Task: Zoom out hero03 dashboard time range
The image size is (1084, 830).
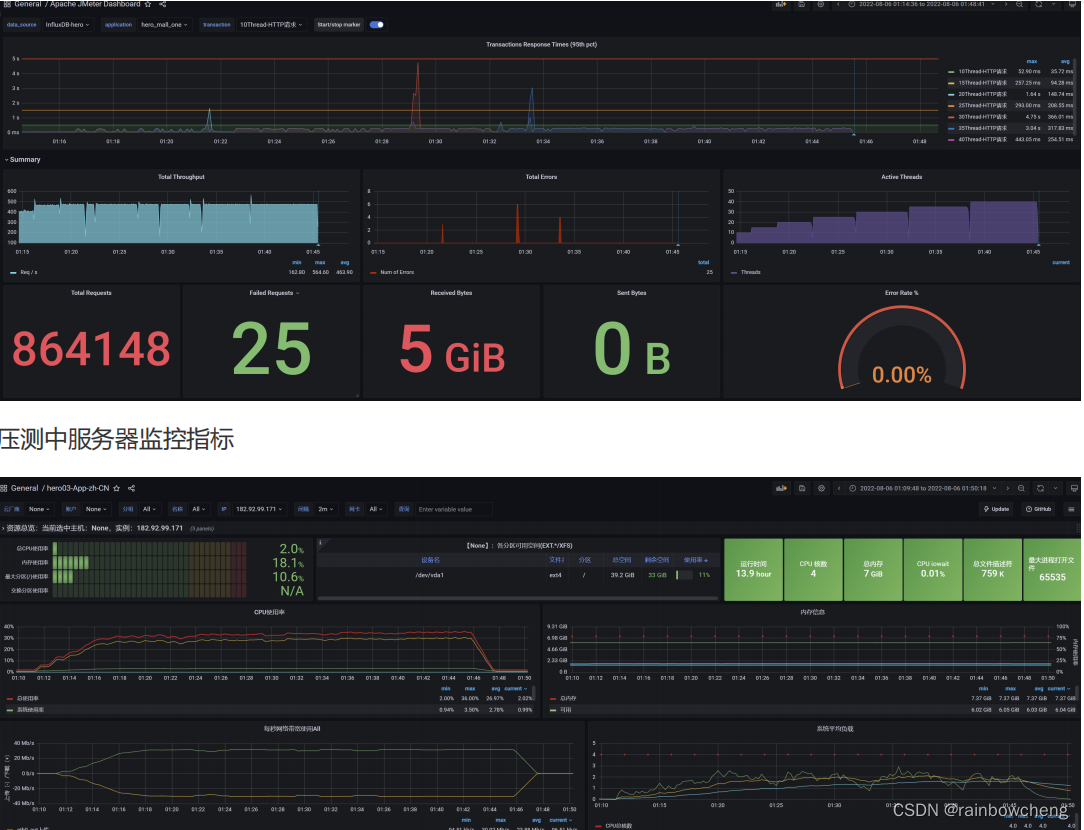Action: (x=1021, y=489)
